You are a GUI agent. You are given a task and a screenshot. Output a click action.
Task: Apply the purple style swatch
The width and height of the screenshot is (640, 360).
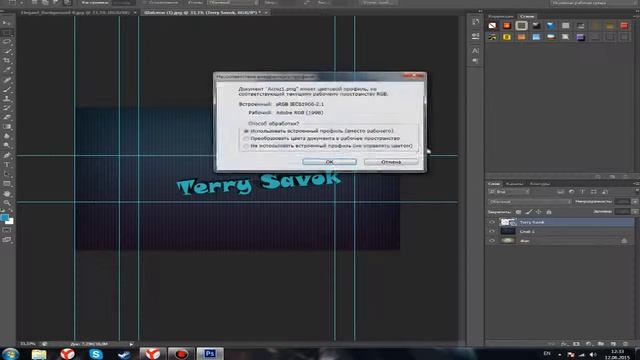point(580,37)
